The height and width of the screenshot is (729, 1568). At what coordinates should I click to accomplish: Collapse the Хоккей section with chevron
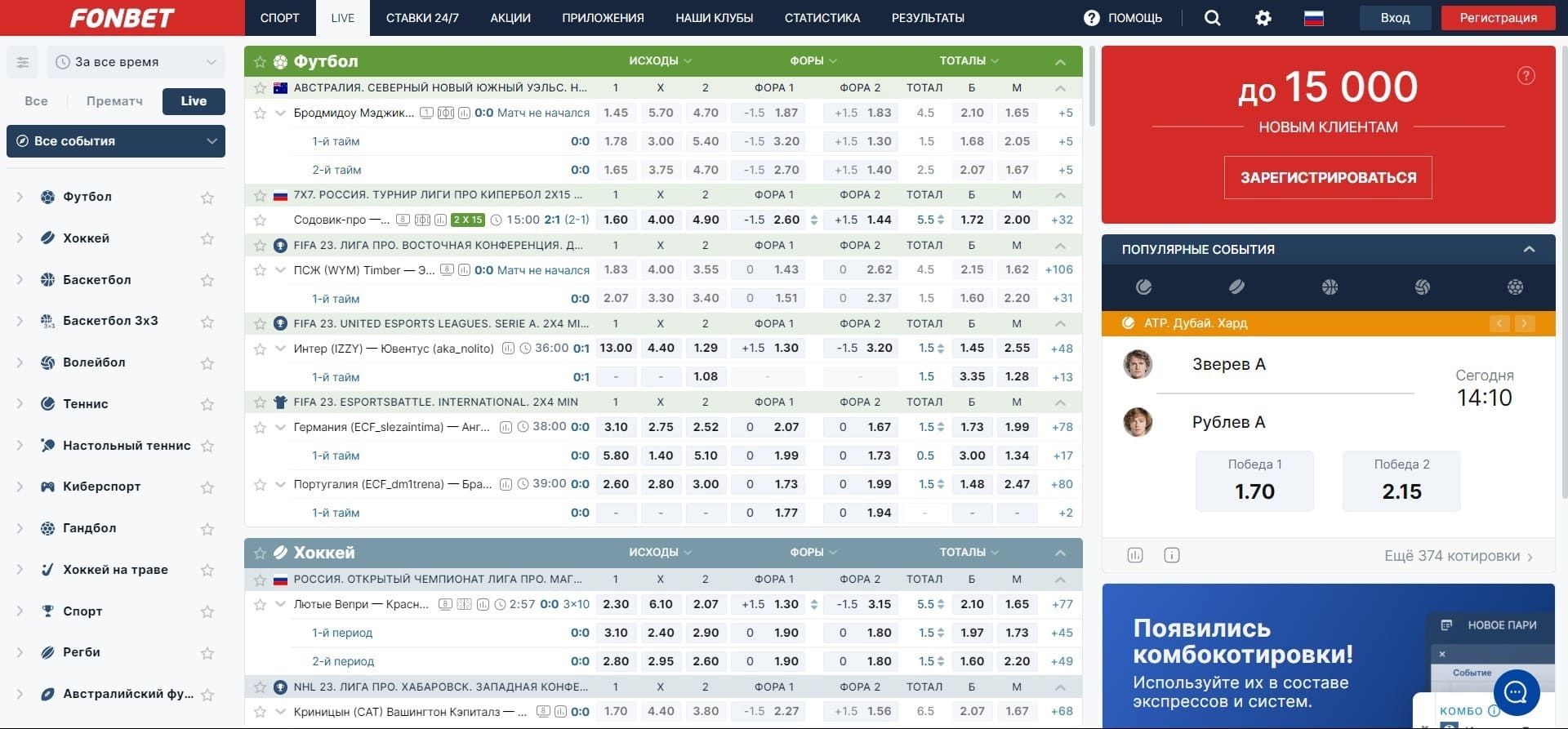1060,553
